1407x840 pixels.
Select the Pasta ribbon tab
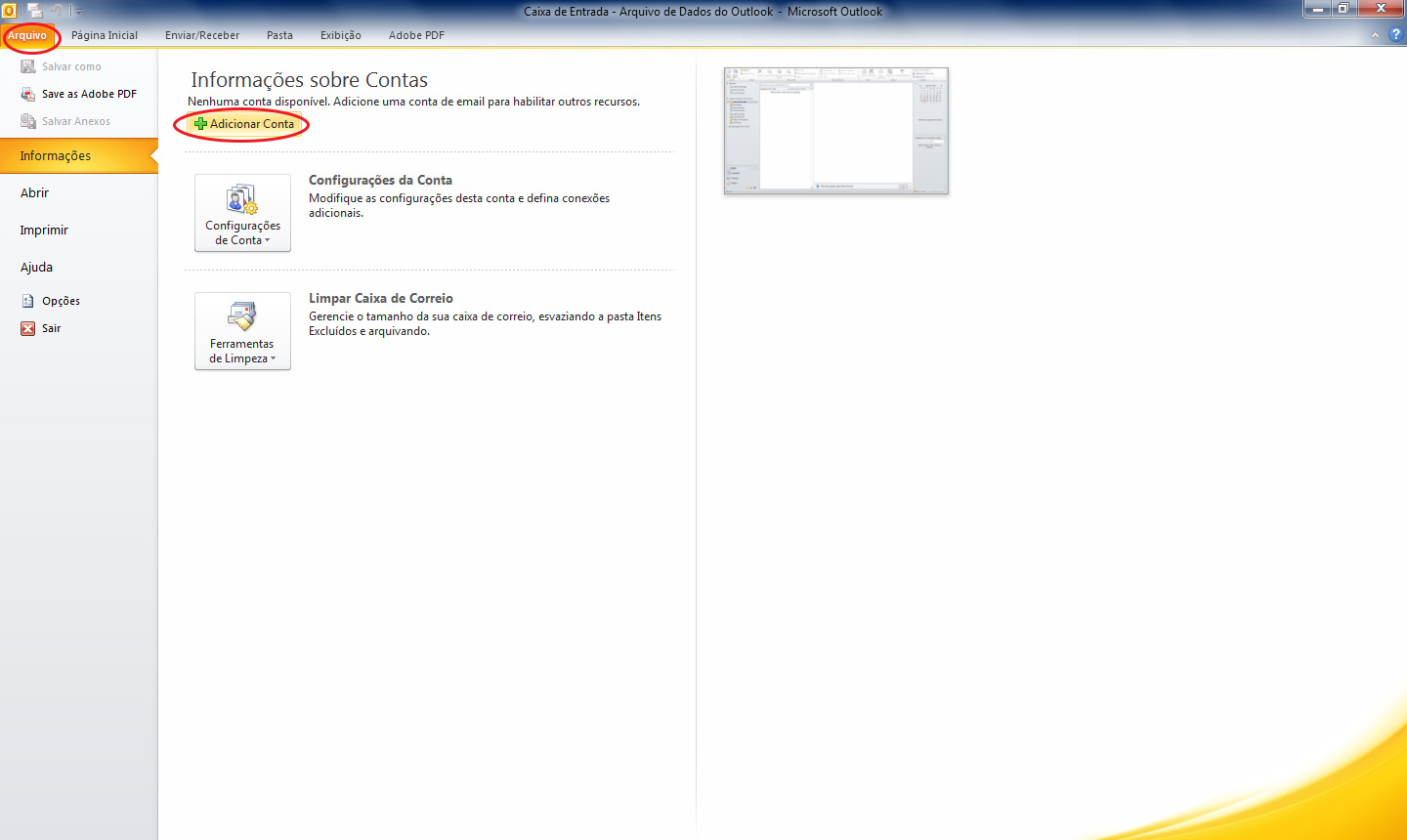[279, 35]
